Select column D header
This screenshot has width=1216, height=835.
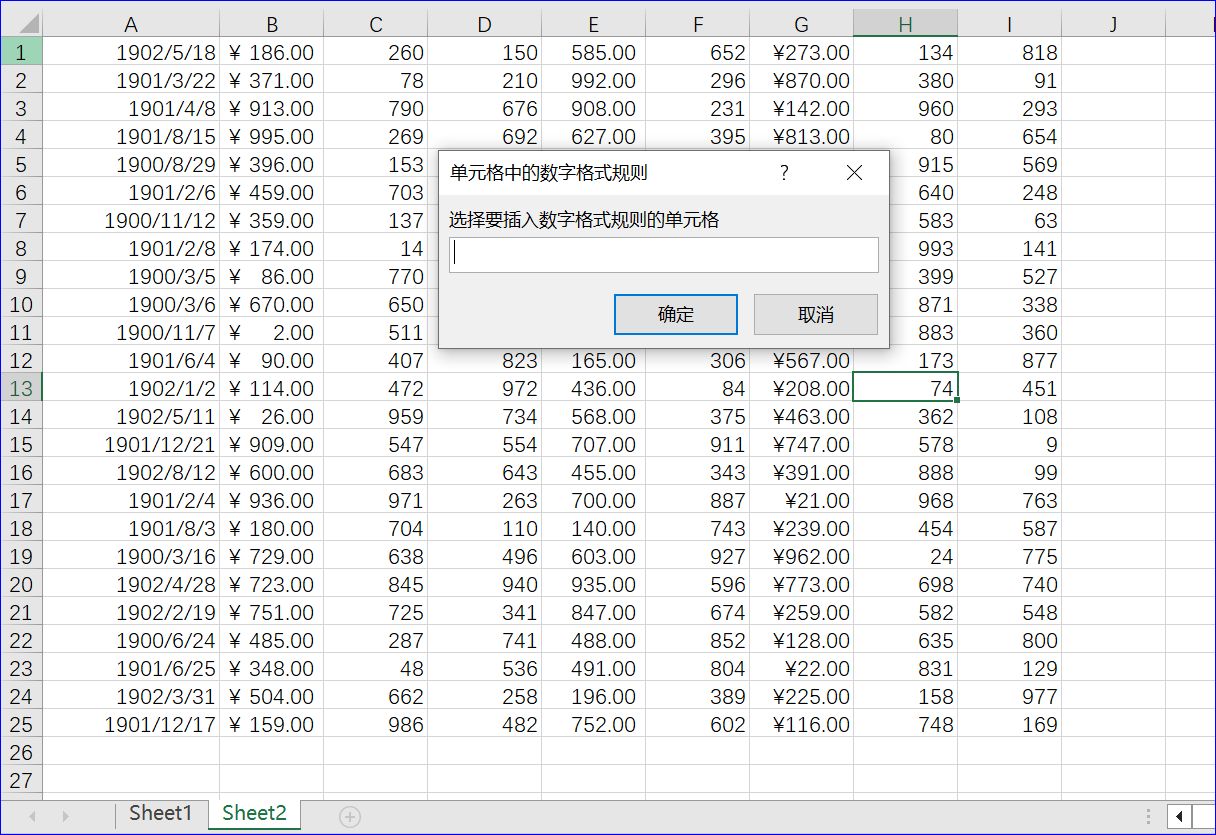click(x=485, y=24)
